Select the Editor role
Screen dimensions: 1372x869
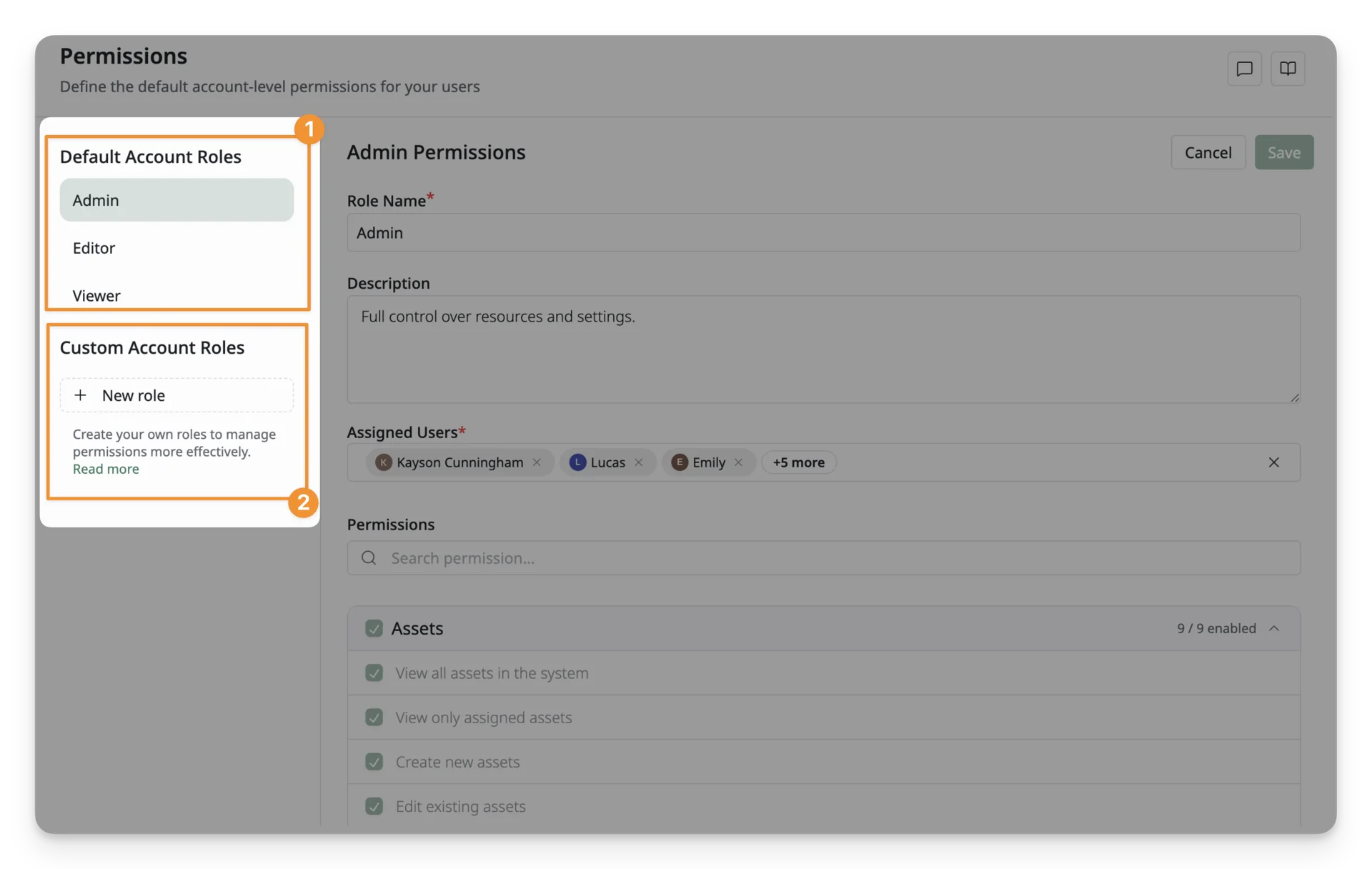177,248
